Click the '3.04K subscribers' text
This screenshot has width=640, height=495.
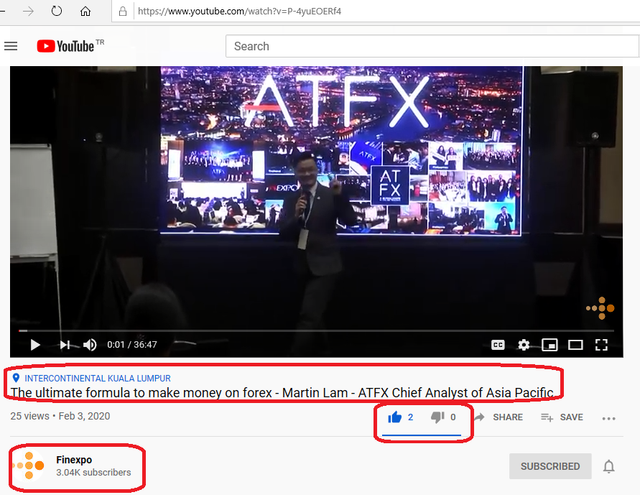point(93,473)
